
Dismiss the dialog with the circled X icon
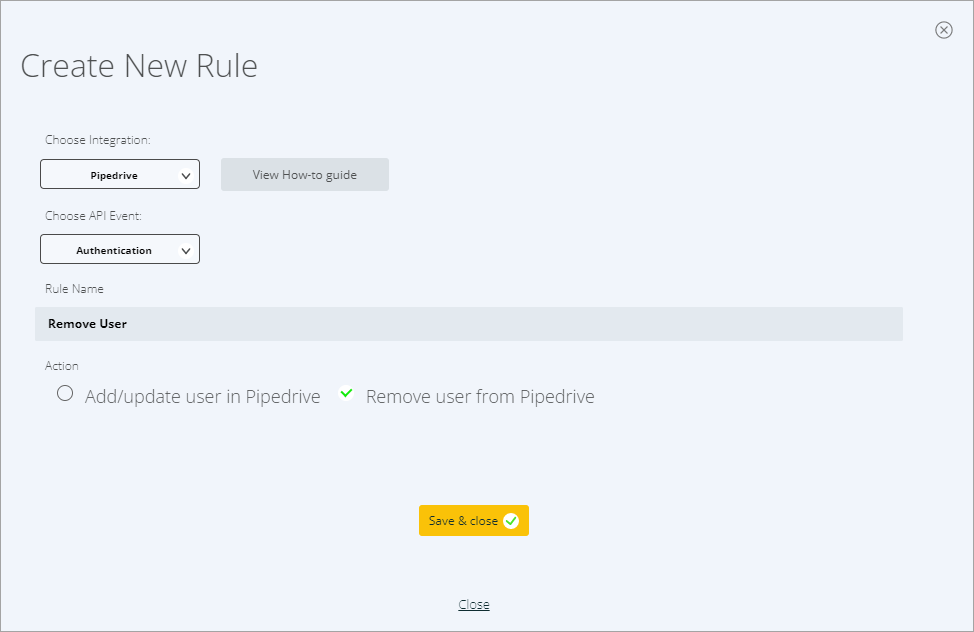click(944, 30)
